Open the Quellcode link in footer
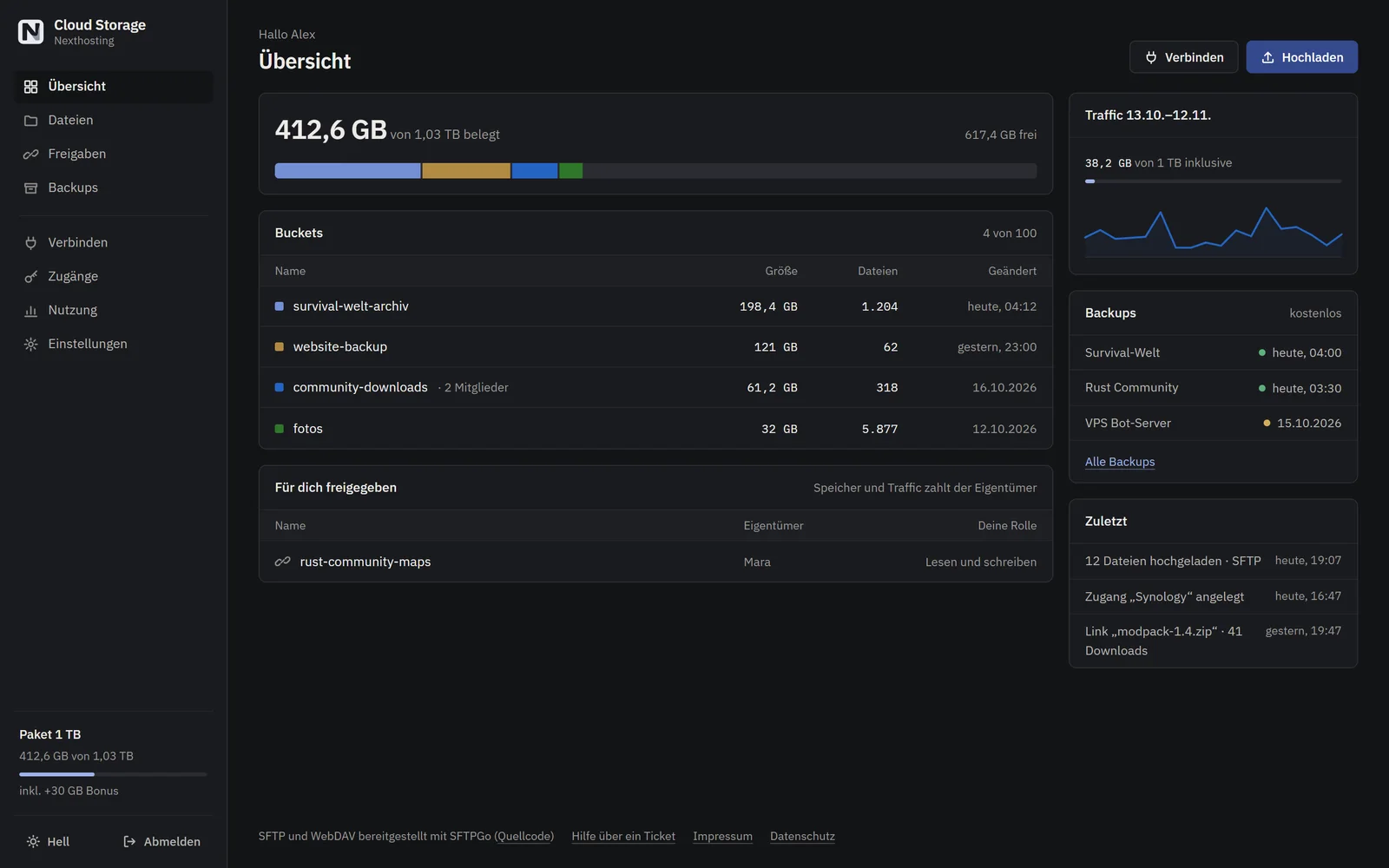1389x868 pixels. [524, 837]
